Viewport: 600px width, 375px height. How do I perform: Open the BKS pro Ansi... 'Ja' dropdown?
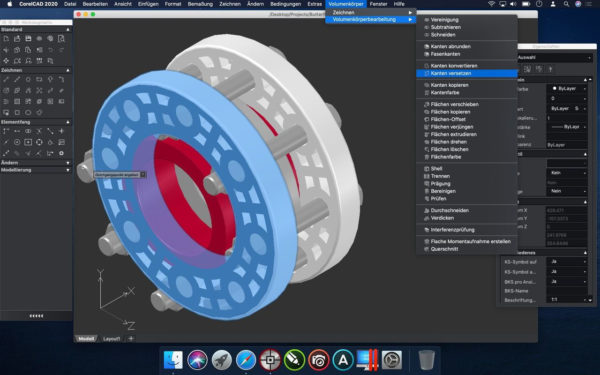pyautogui.click(x=567, y=282)
